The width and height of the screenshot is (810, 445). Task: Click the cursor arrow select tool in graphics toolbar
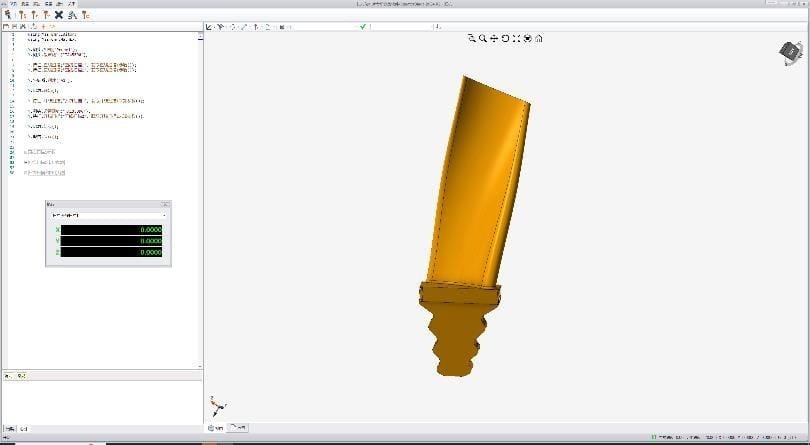(209, 27)
